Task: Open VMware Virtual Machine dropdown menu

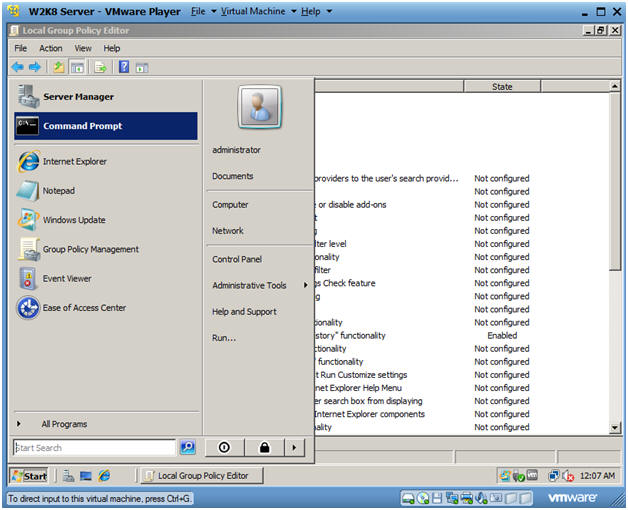Action: (x=258, y=12)
